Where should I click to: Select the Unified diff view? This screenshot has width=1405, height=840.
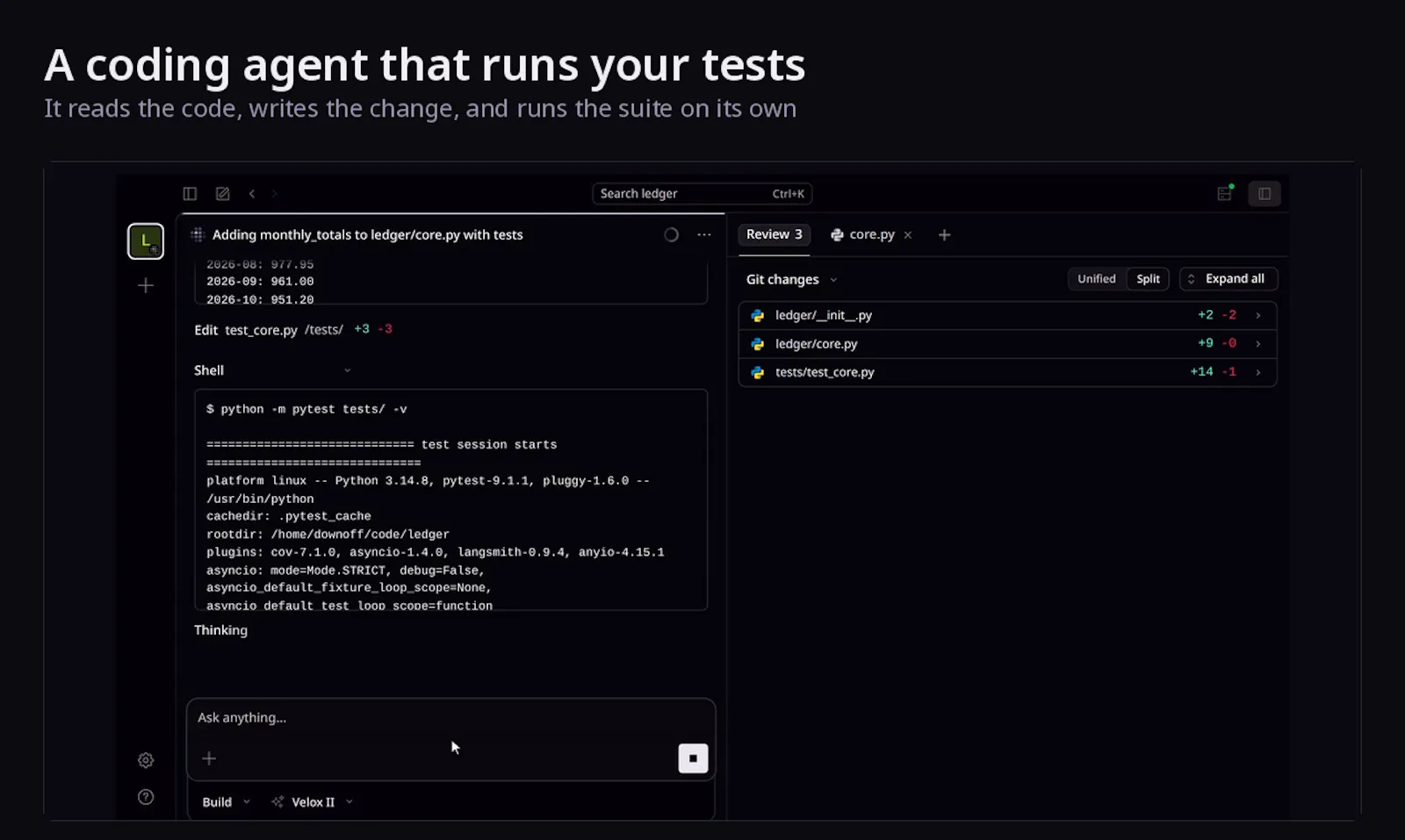(x=1097, y=278)
